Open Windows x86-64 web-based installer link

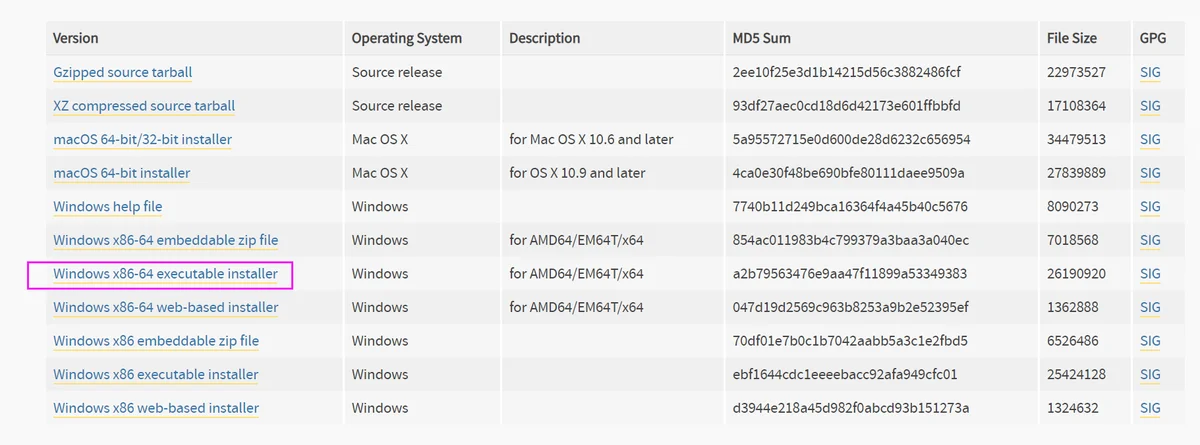pos(166,307)
